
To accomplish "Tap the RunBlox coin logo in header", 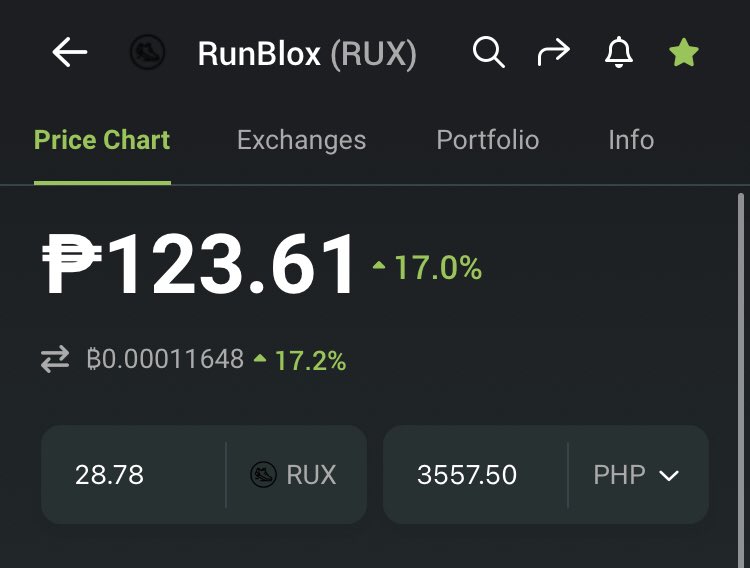I will tap(147, 52).
